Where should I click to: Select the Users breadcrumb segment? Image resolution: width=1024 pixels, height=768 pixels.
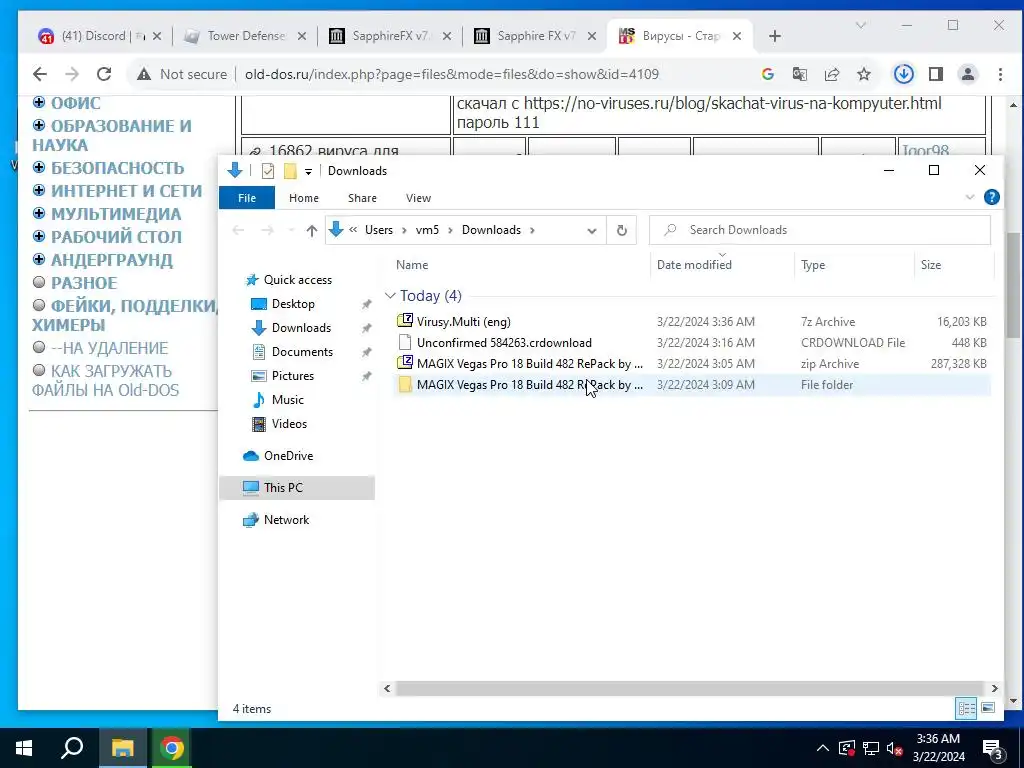(379, 230)
